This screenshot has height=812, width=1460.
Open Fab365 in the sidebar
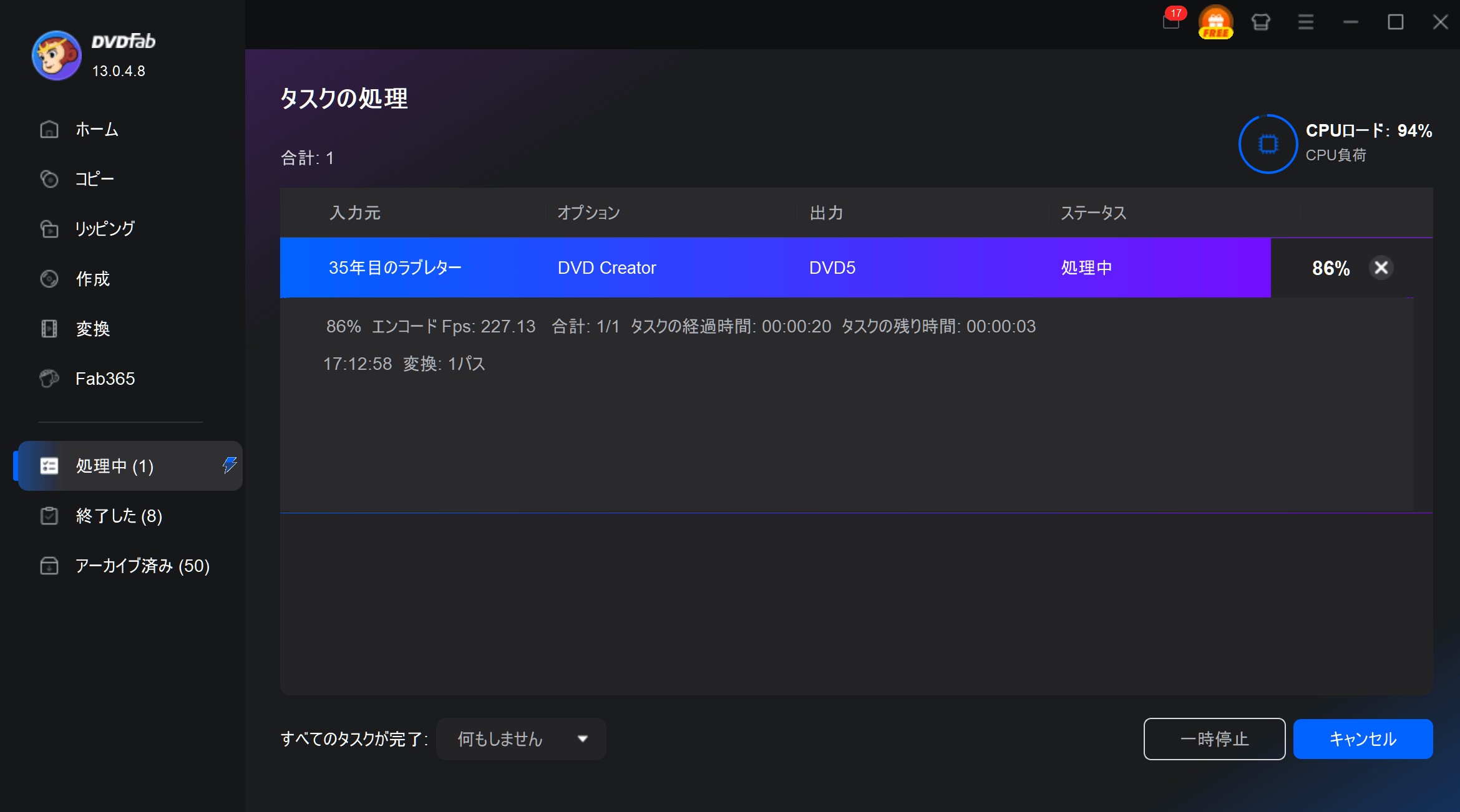point(105,379)
